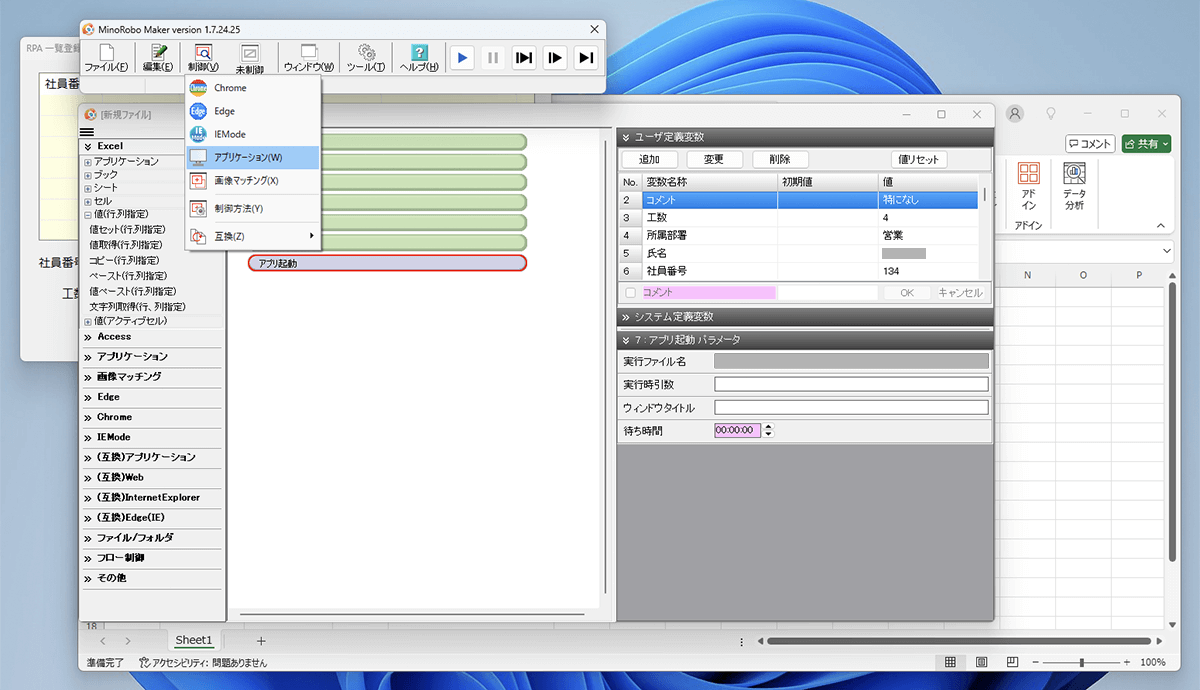Pause execution with the pause button
This screenshot has height=690, width=1200.
pyautogui.click(x=492, y=58)
